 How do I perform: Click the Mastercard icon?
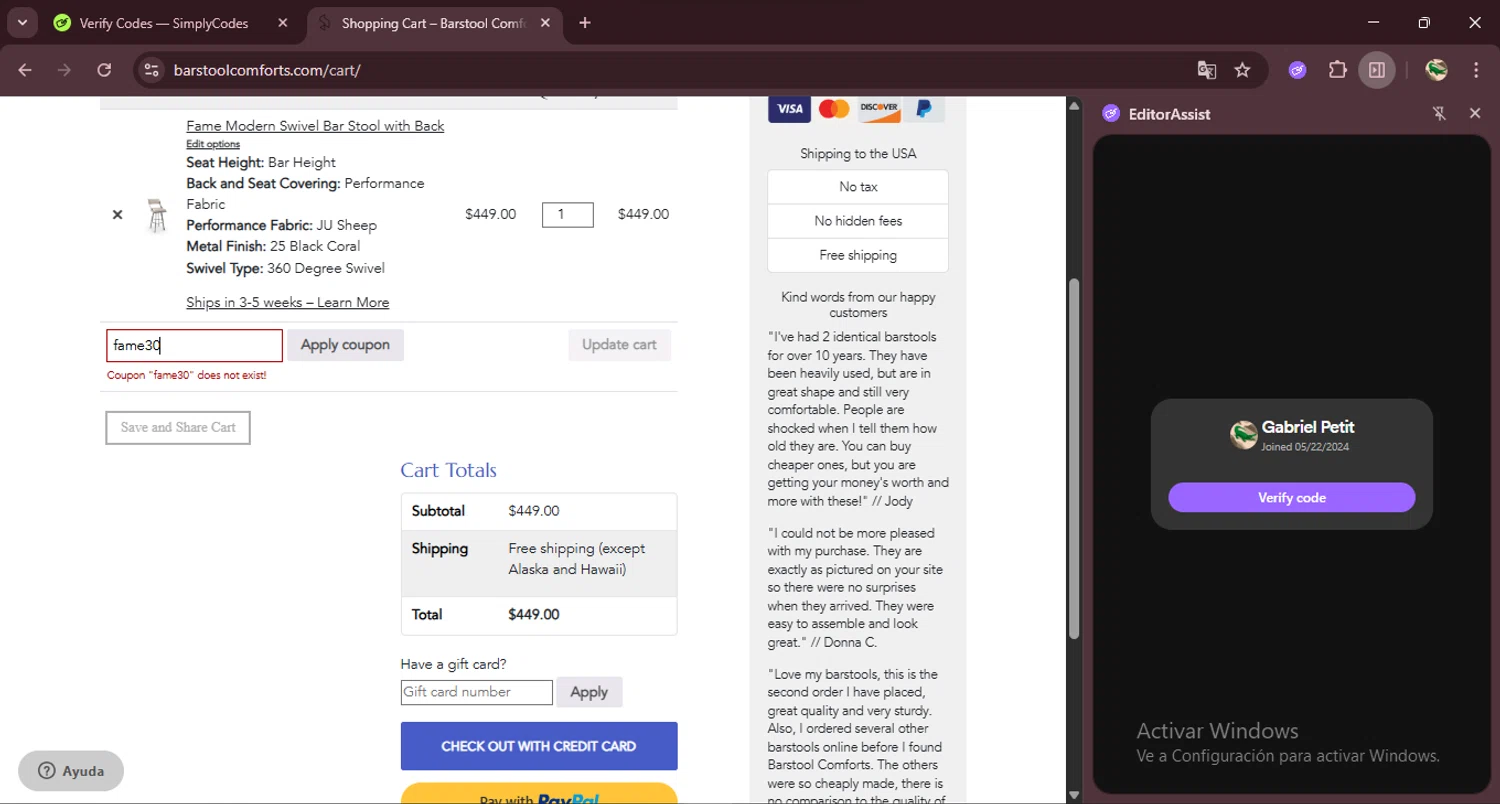coord(834,108)
